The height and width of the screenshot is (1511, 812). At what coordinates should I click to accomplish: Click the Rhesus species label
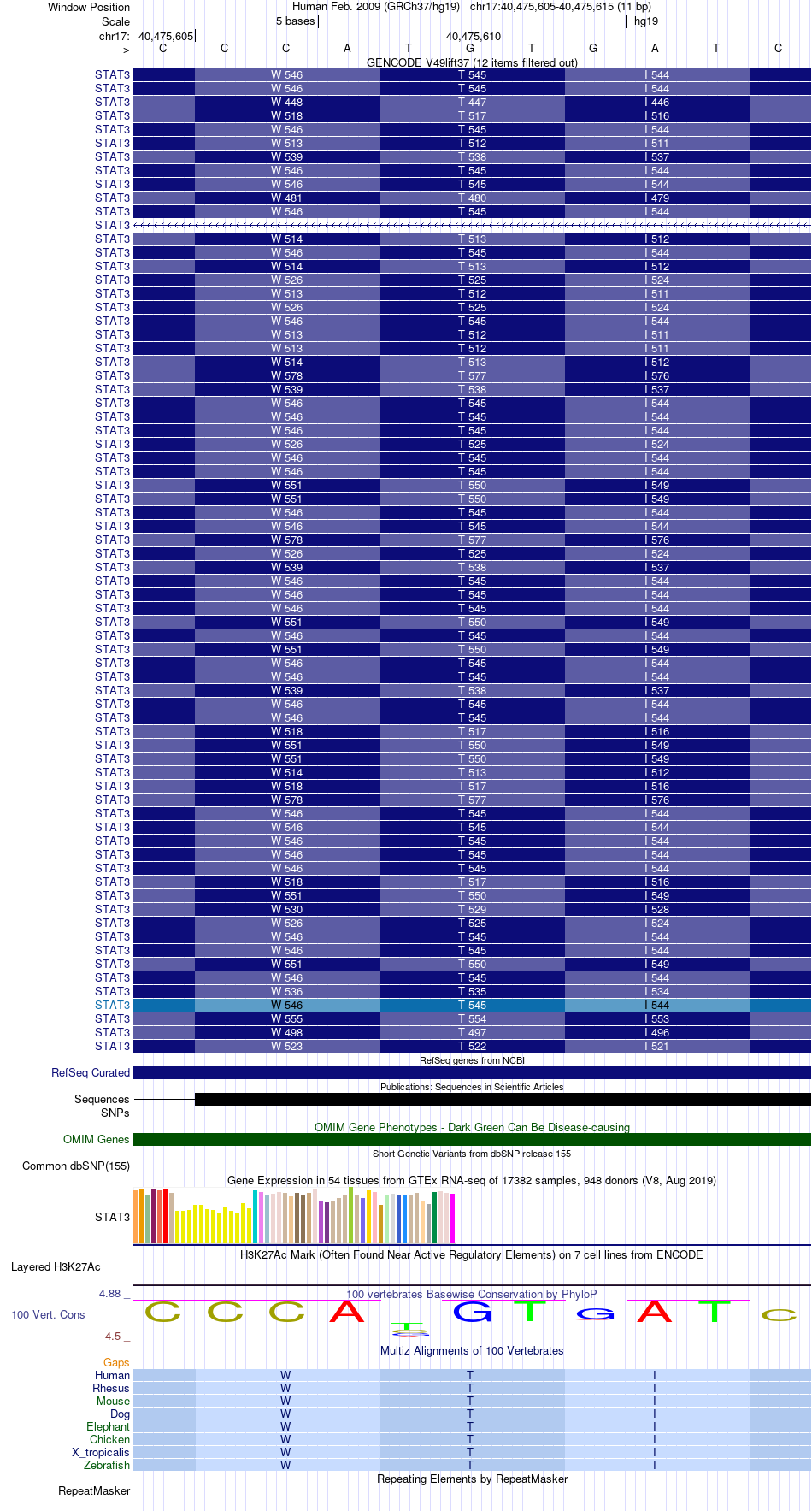point(111,1388)
